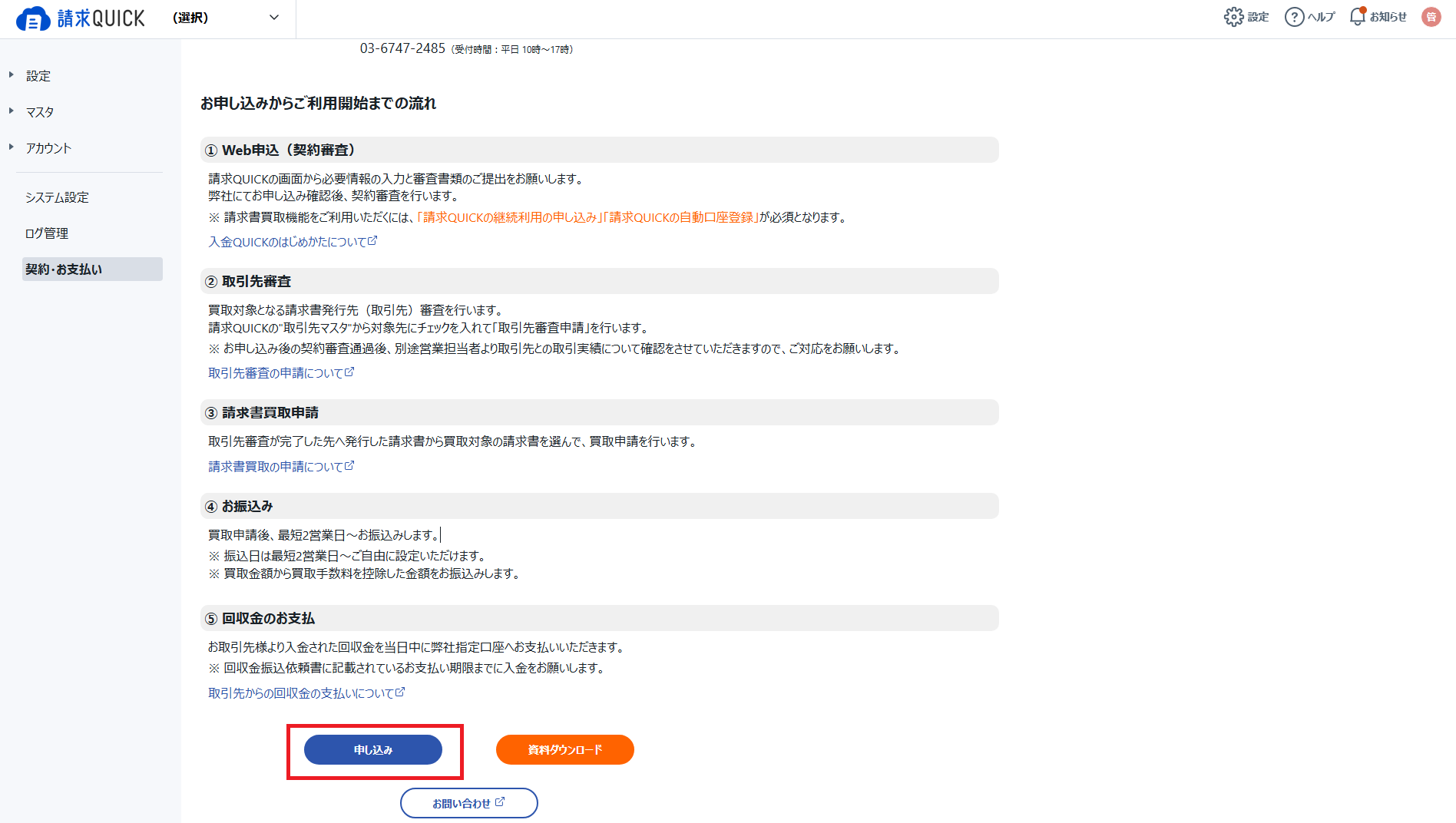Click the ④ お振込み section header
This screenshot has height=823, width=1456.
600,506
